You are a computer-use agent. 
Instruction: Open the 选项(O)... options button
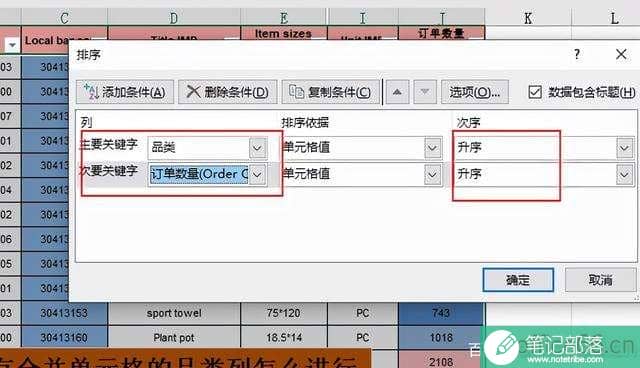click(x=474, y=92)
